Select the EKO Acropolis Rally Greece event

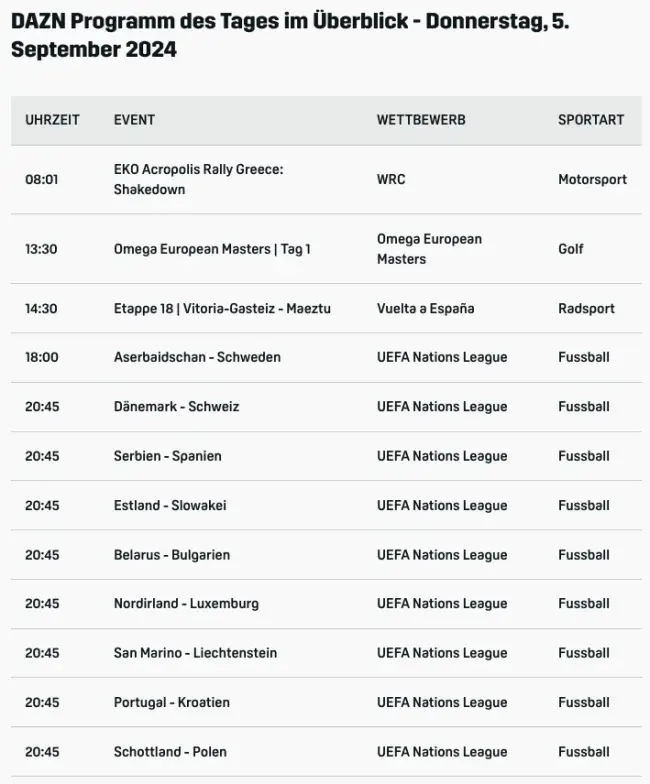tap(198, 180)
